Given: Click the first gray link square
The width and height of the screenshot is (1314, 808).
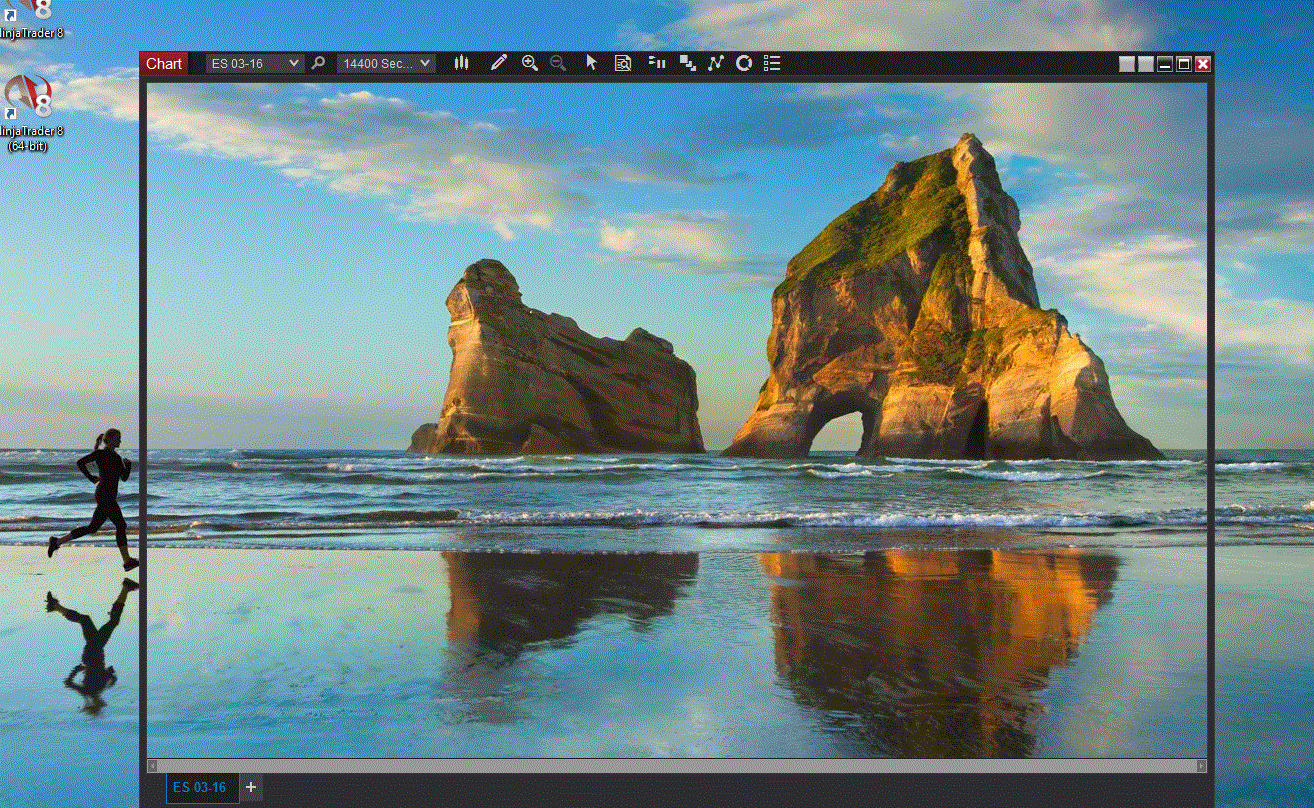Looking at the screenshot, I should click(1127, 64).
